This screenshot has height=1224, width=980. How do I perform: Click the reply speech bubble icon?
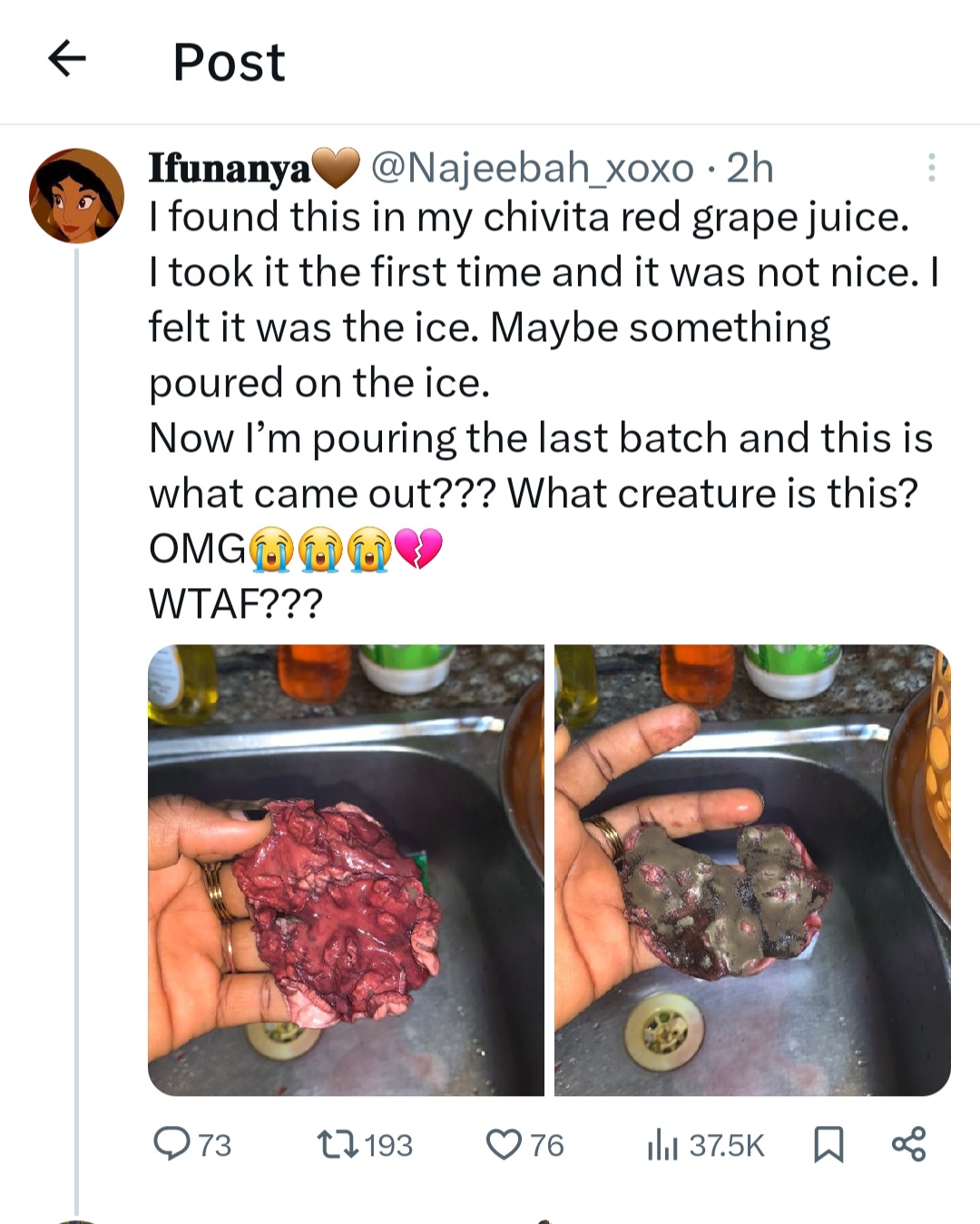(170, 1144)
